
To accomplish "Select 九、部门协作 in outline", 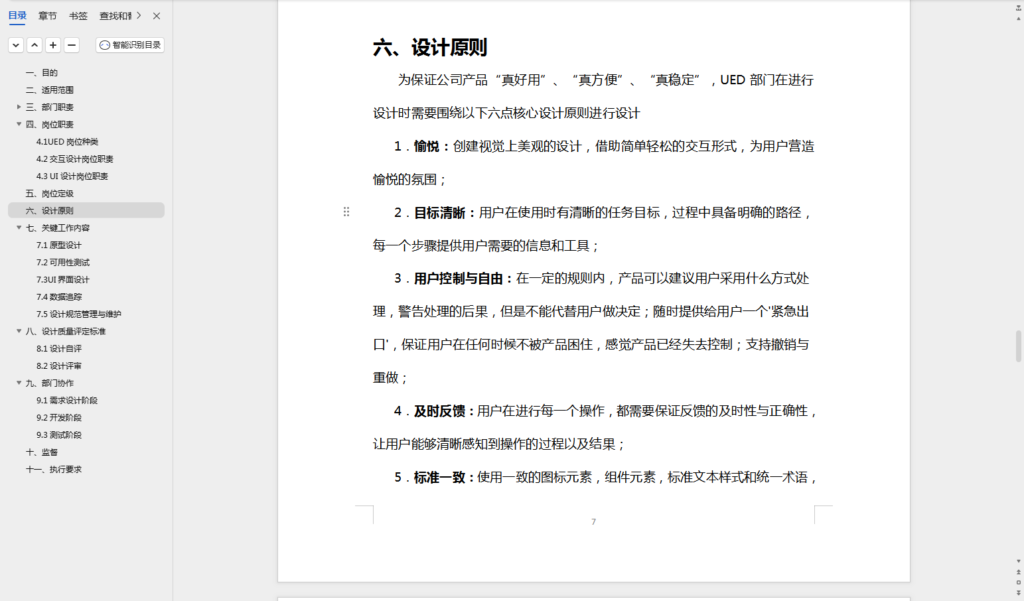I will pos(50,383).
